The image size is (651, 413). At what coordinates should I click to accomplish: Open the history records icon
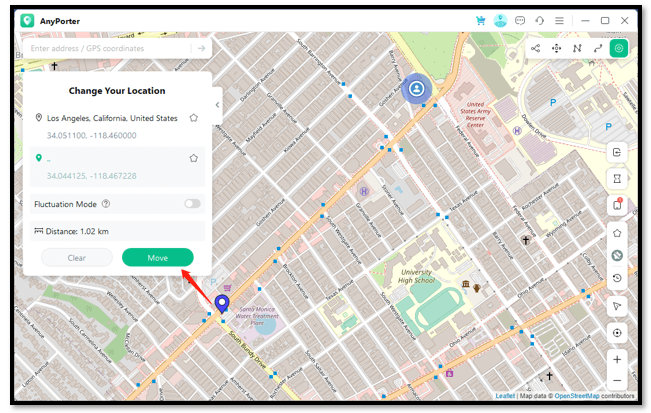pos(617,278)
